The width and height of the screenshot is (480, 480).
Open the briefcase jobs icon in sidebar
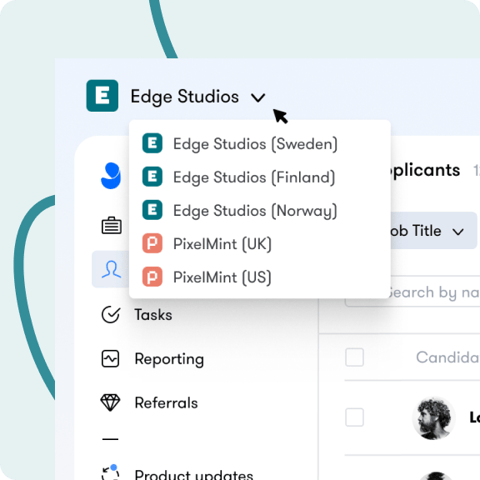point(111,226)
